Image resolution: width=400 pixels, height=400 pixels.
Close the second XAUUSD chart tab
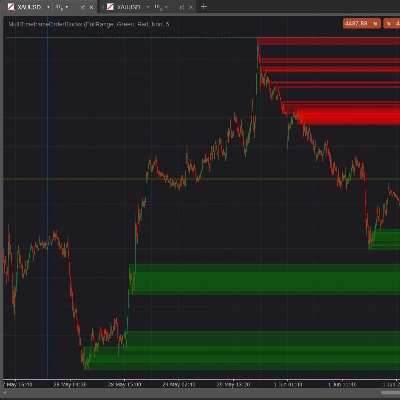click(x=191, y=7)
